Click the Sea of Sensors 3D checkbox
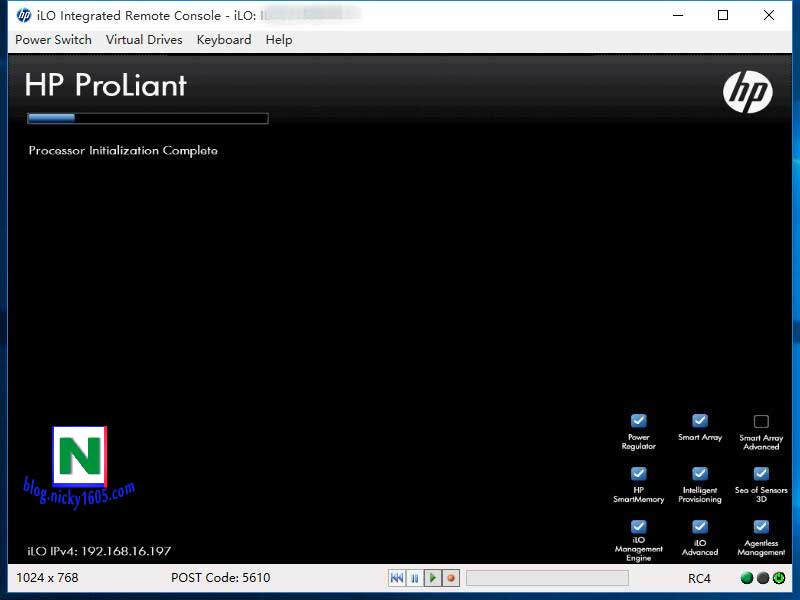Screen dimensions: 800x600 761,473
